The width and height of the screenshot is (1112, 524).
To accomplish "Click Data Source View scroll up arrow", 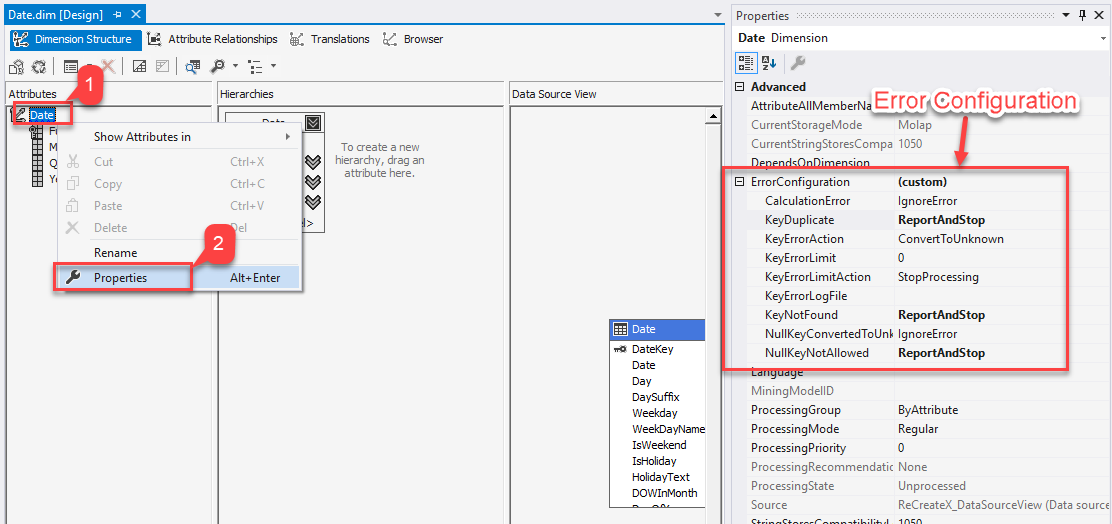I will [x=715, y=116].
